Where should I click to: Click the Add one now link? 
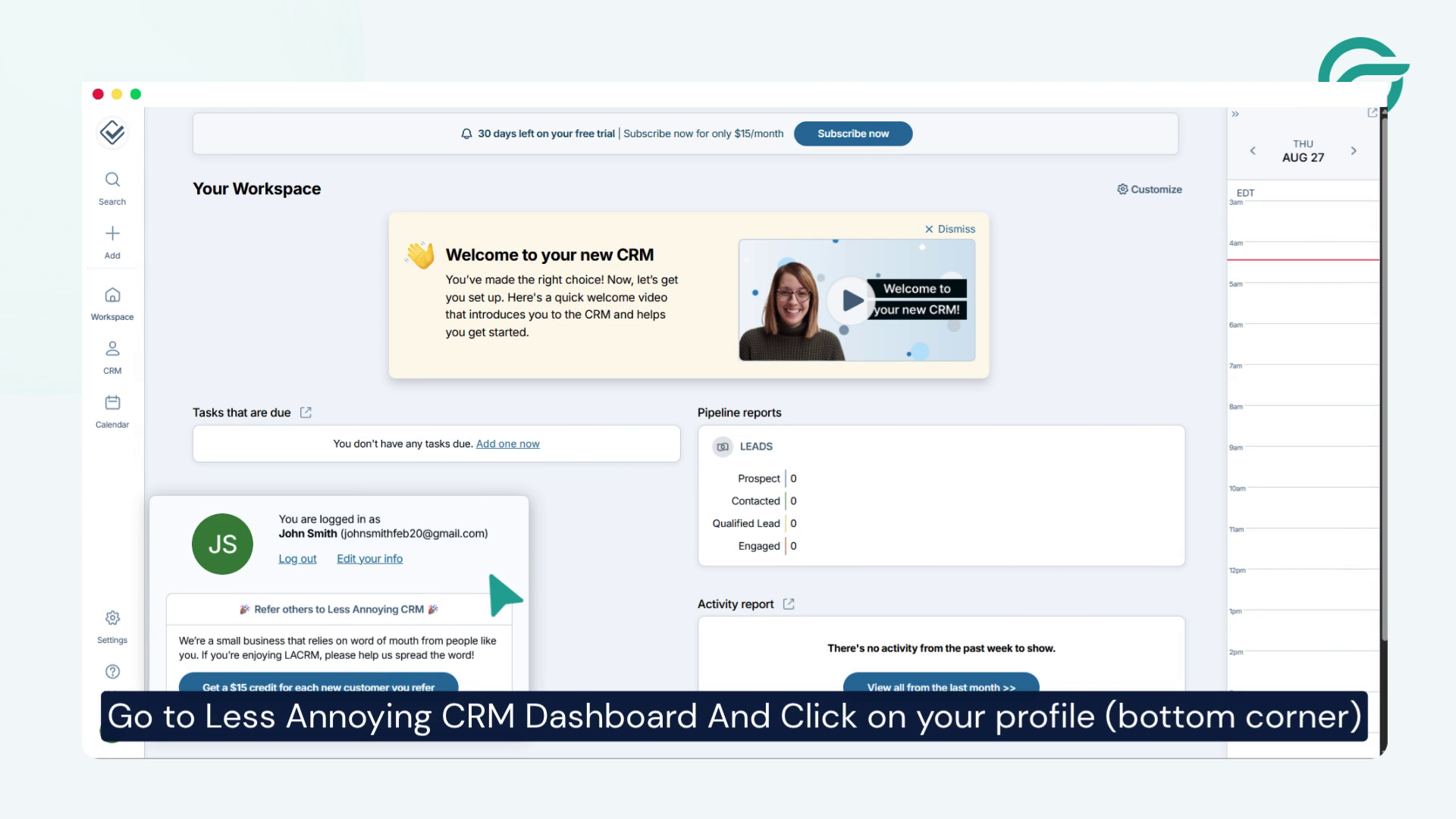click(507, 444)
